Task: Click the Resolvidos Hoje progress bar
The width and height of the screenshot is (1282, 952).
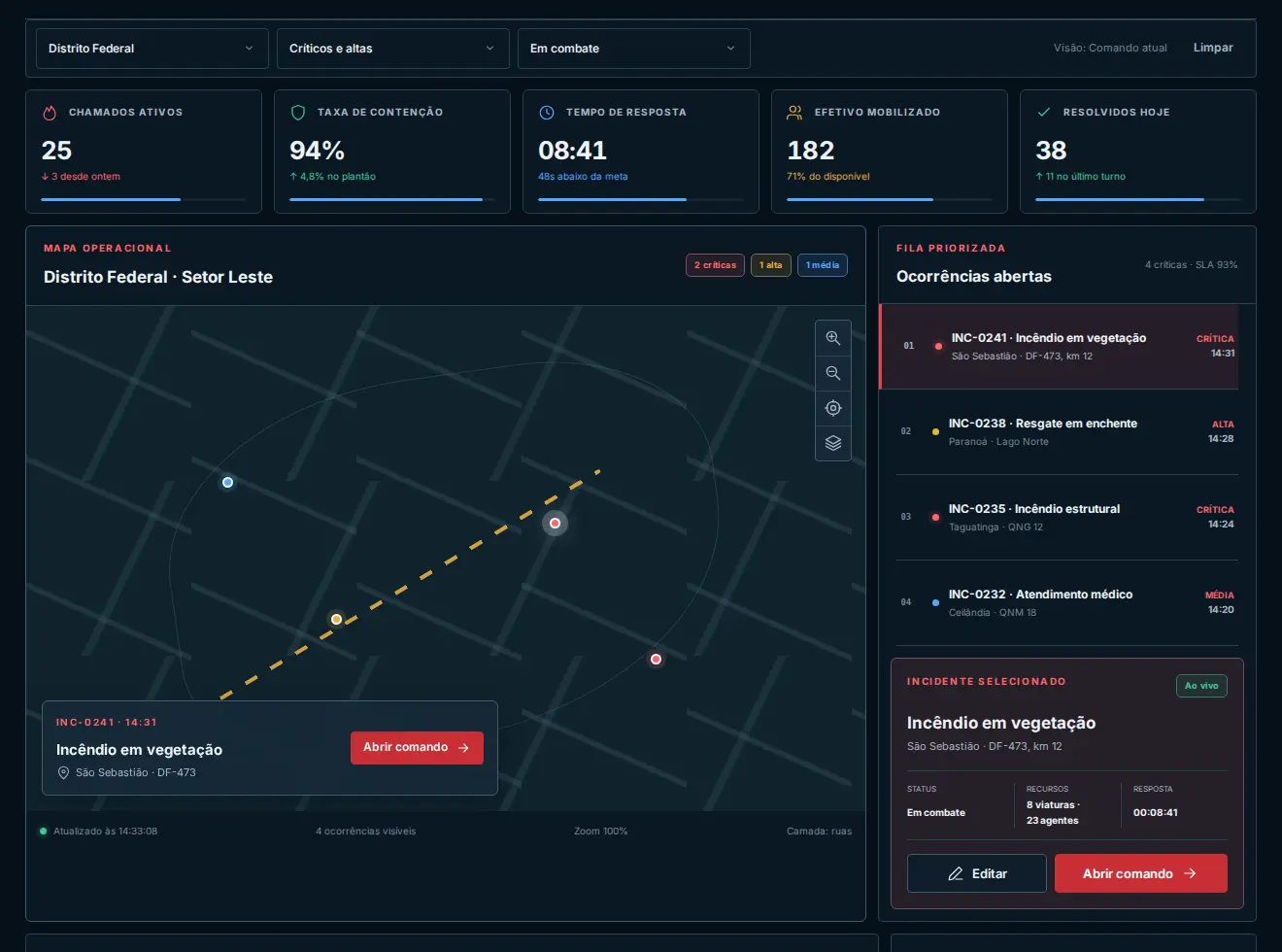Action: (x=1138, y=199)
